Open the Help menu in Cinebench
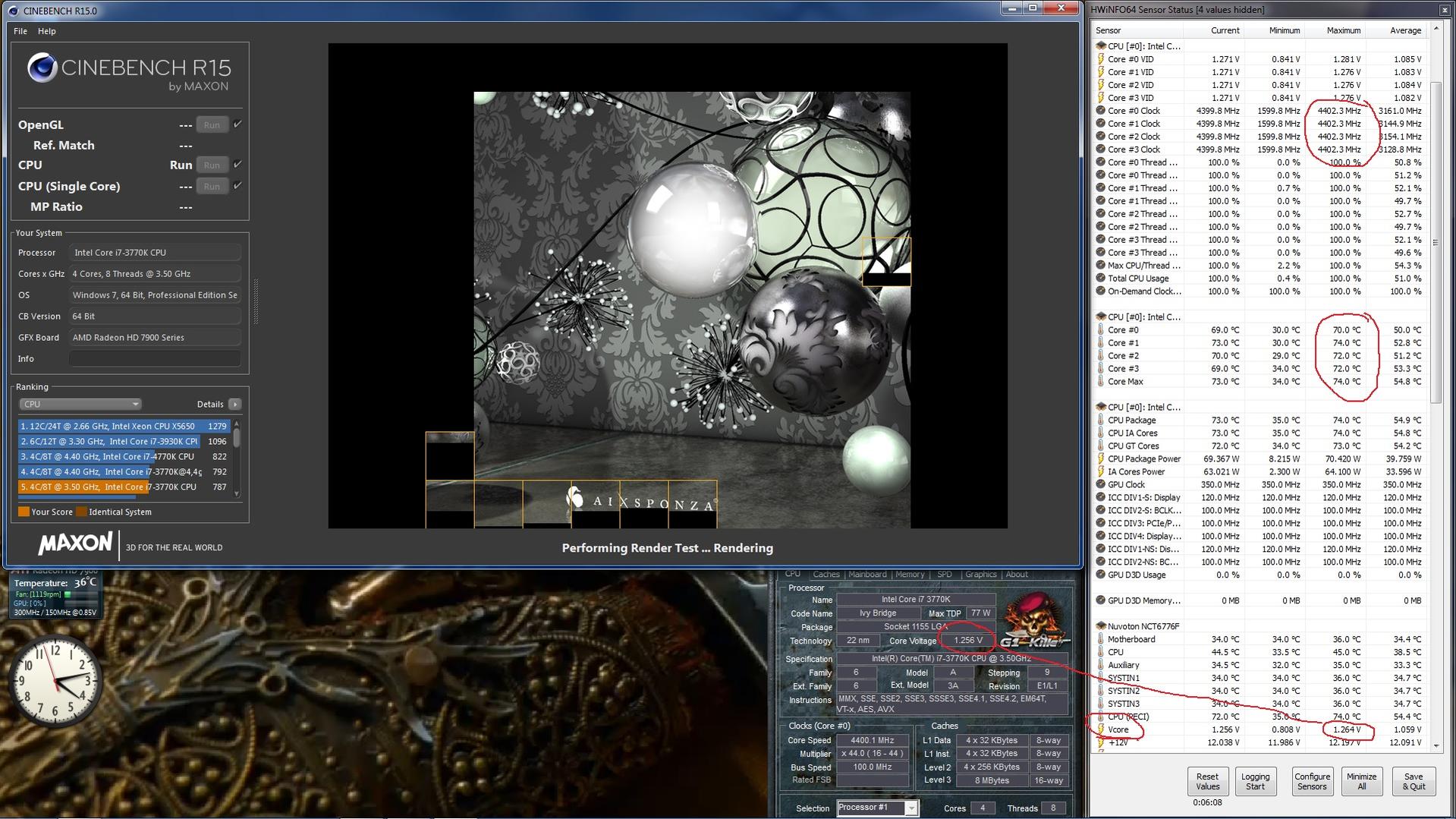 pos(47,31)
